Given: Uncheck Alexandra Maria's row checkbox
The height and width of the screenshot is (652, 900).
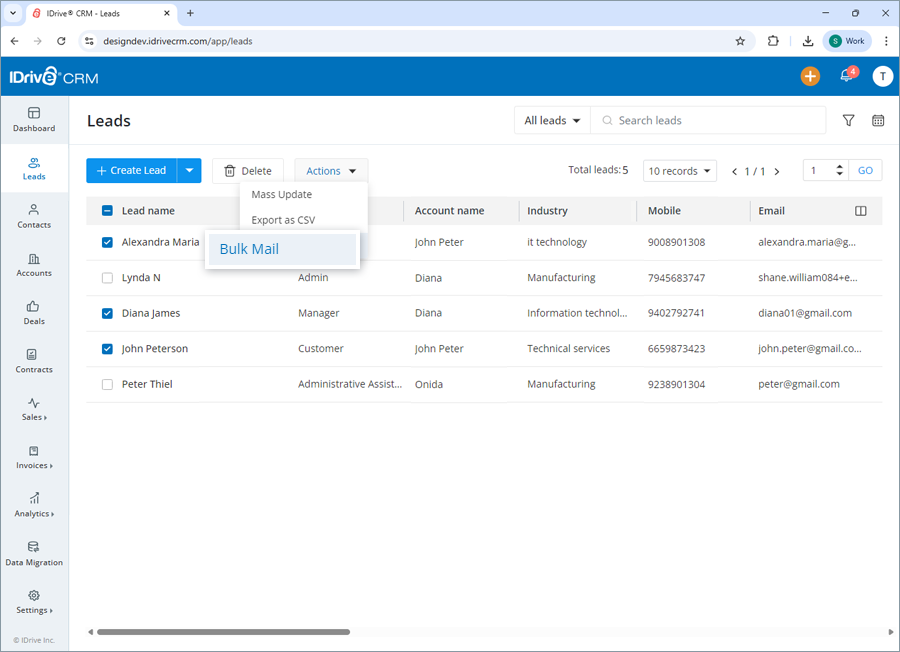Looking at the screenshot, I should point(107,242).
